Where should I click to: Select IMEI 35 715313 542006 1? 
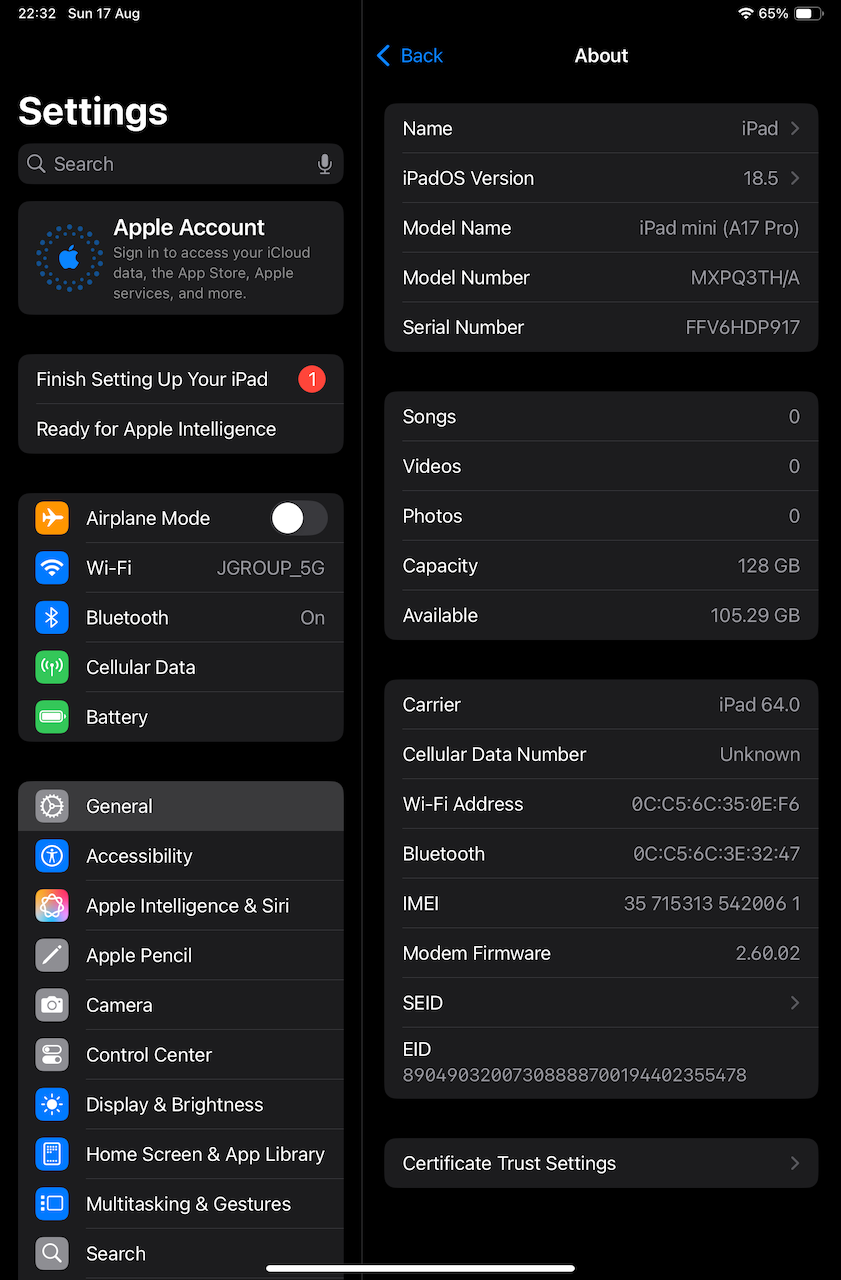[712, 904]
